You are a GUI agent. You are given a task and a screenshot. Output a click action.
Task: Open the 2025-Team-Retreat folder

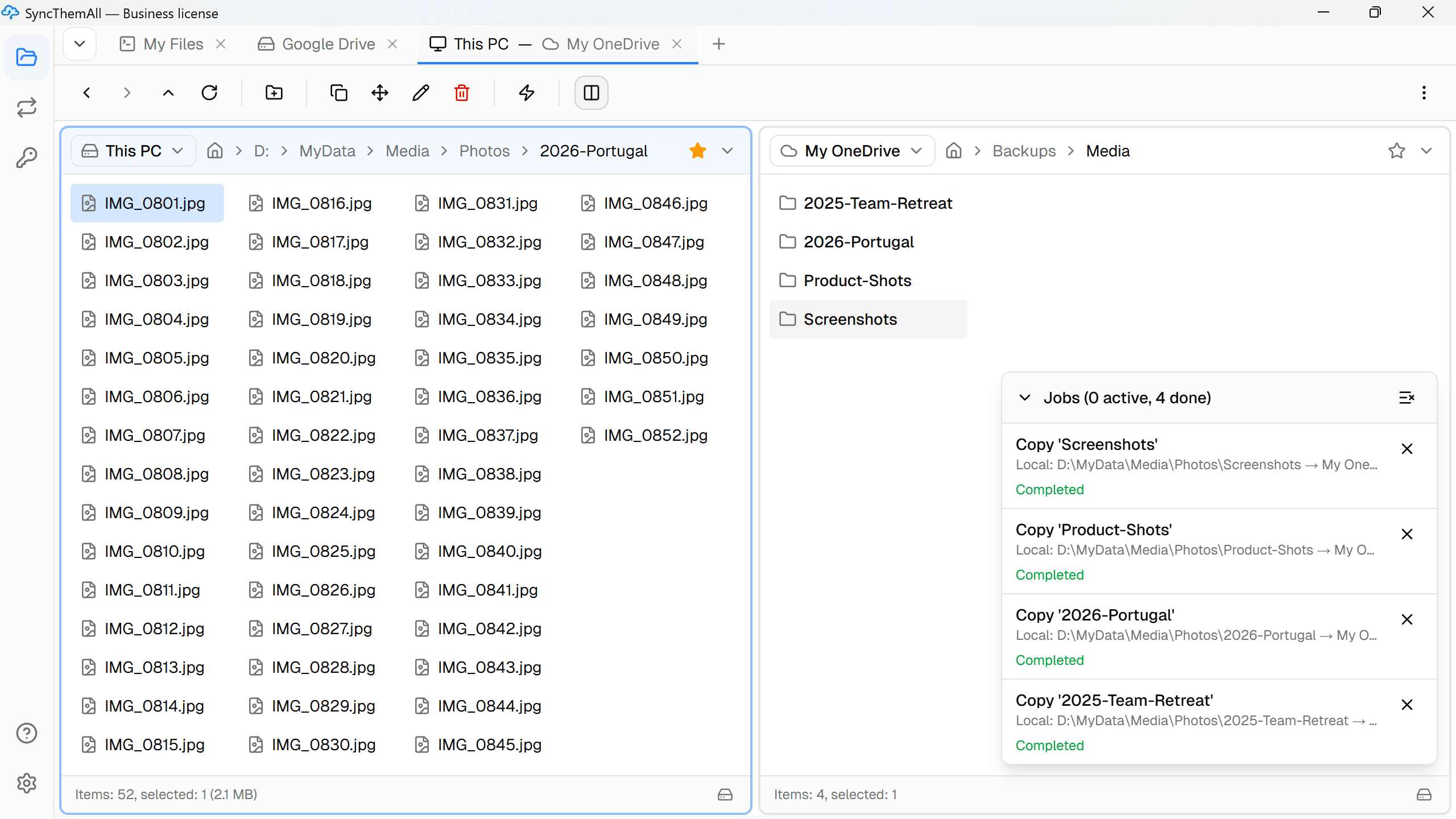868,203
